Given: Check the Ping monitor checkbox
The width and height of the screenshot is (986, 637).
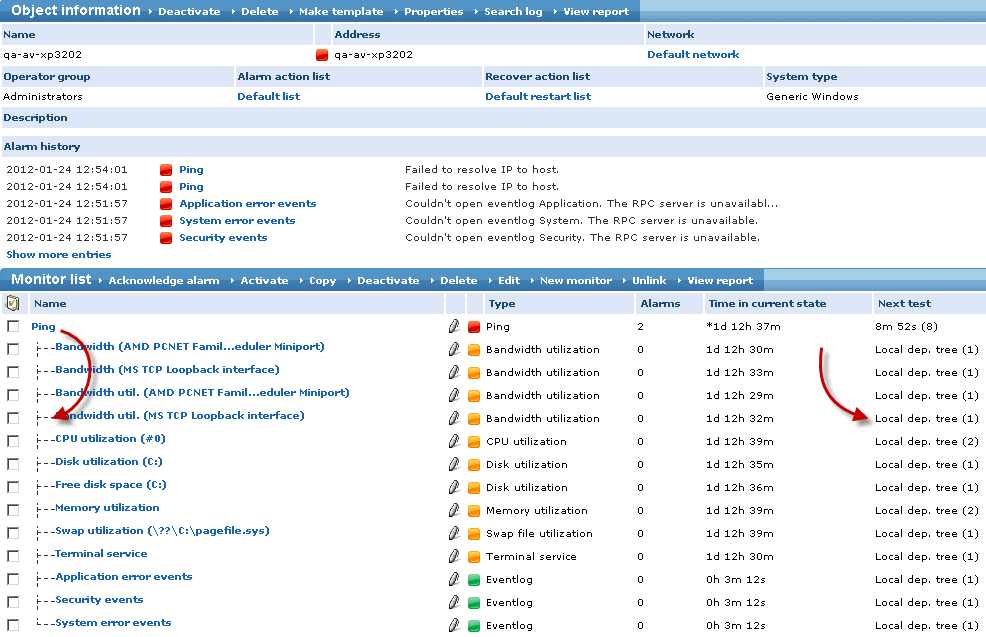Looking at the screenshot, I should coord(13,326).
